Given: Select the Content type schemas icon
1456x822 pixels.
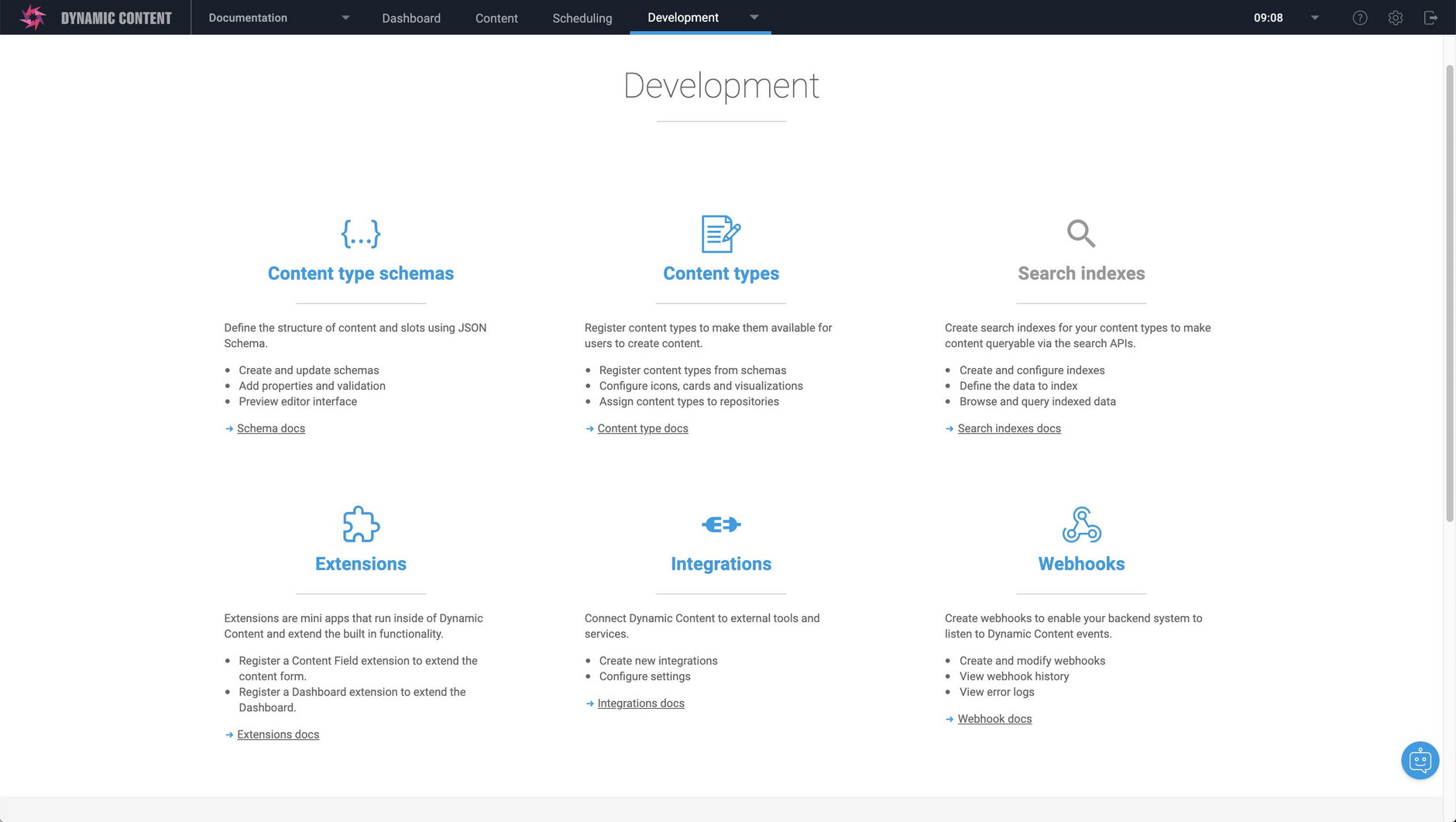Looking at the screenshot, I should pos(360,233).
